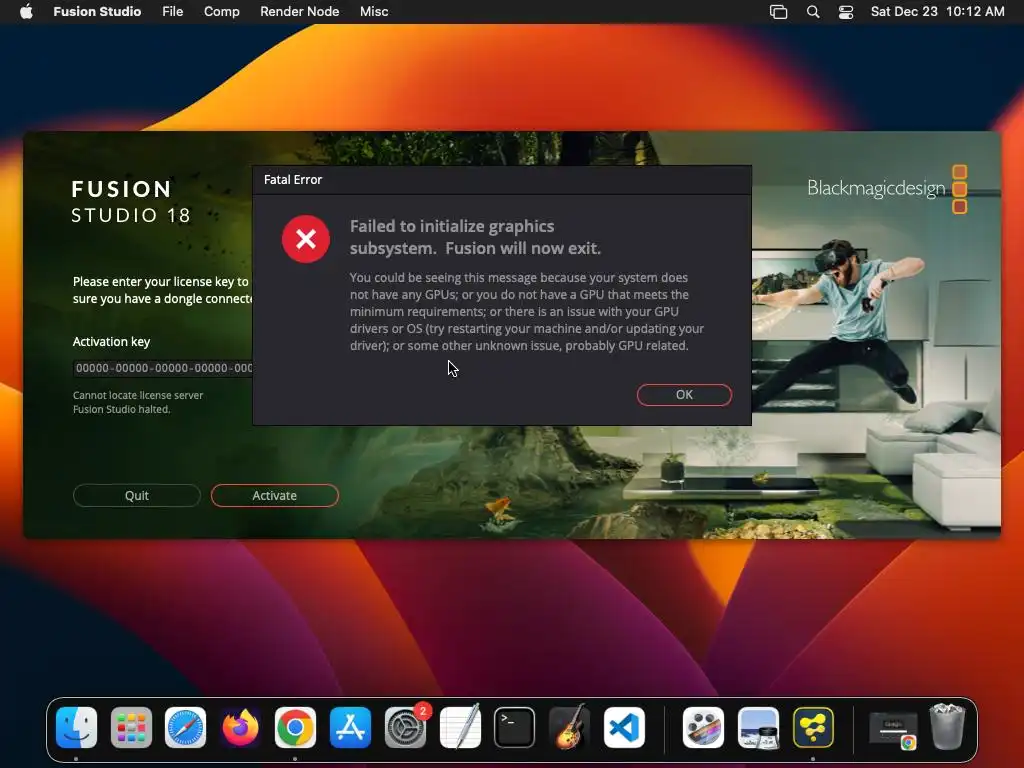
Task: Click the Fatal Error dialog title bar
Action: click(x=502, y=180)
